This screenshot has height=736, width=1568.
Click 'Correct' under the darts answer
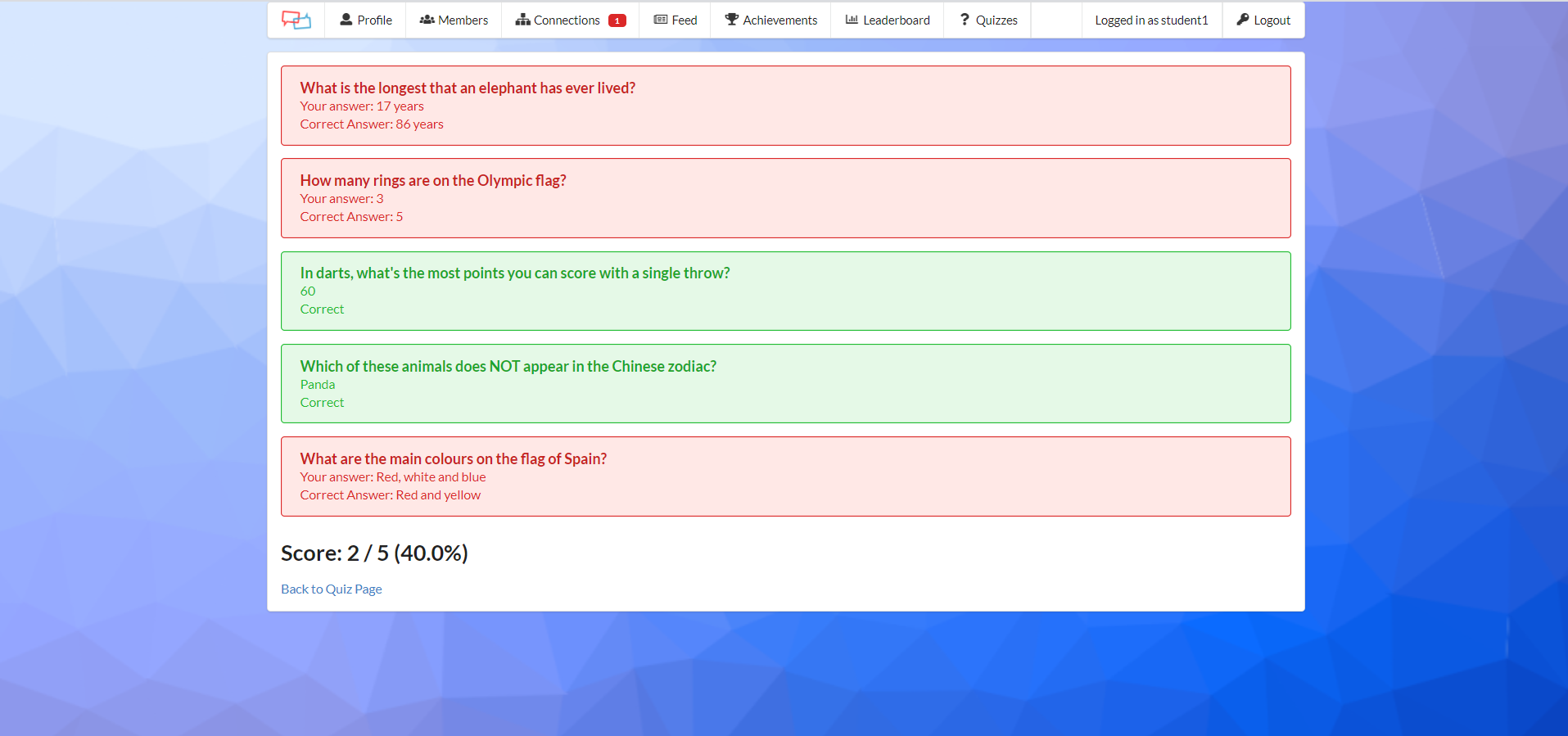(x=322, y=309)
